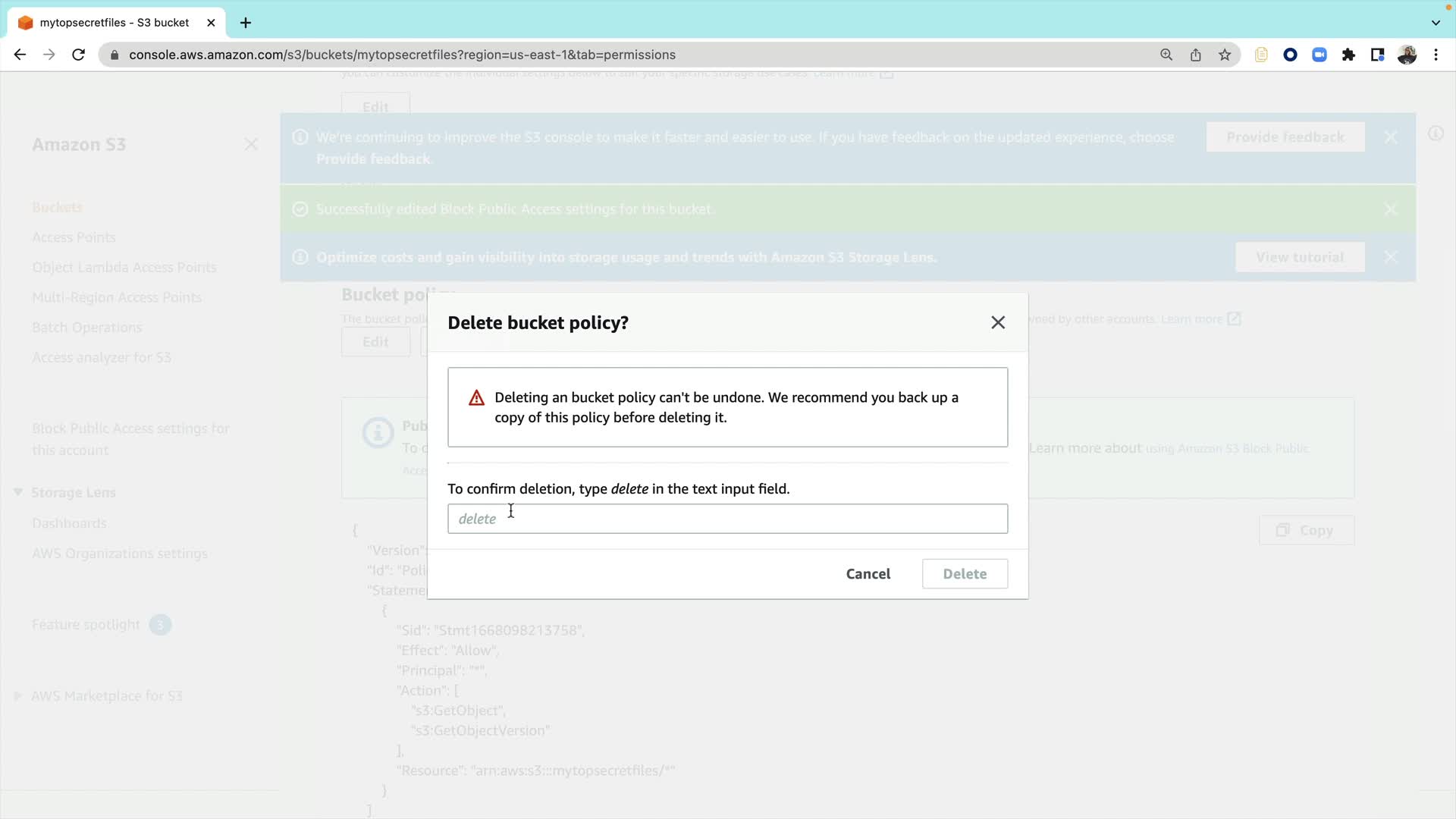
Task: Type in the delete confirmation field
Action: click(727, 519)
